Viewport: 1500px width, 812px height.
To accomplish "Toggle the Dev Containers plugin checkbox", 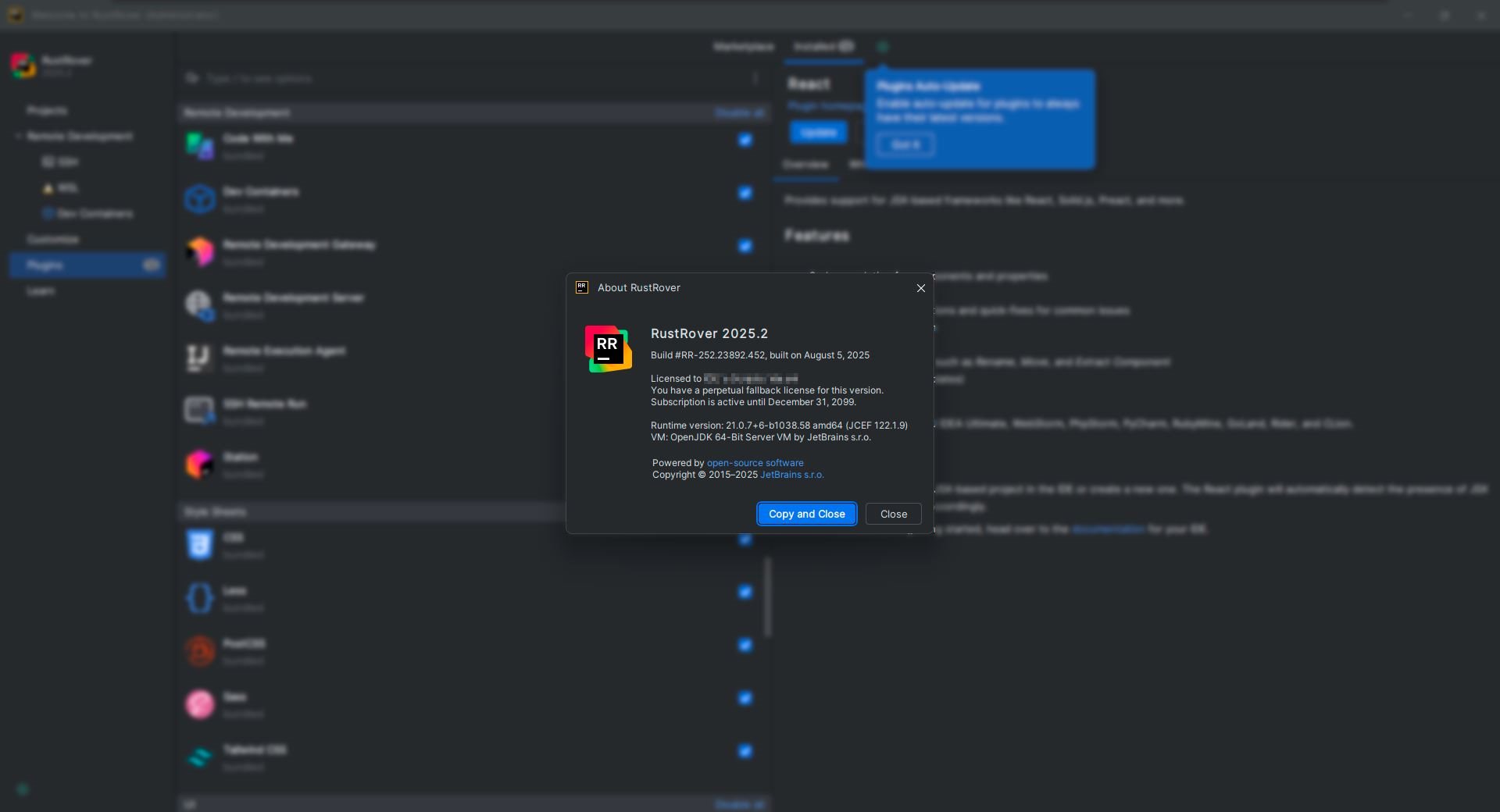I will 745,194.
